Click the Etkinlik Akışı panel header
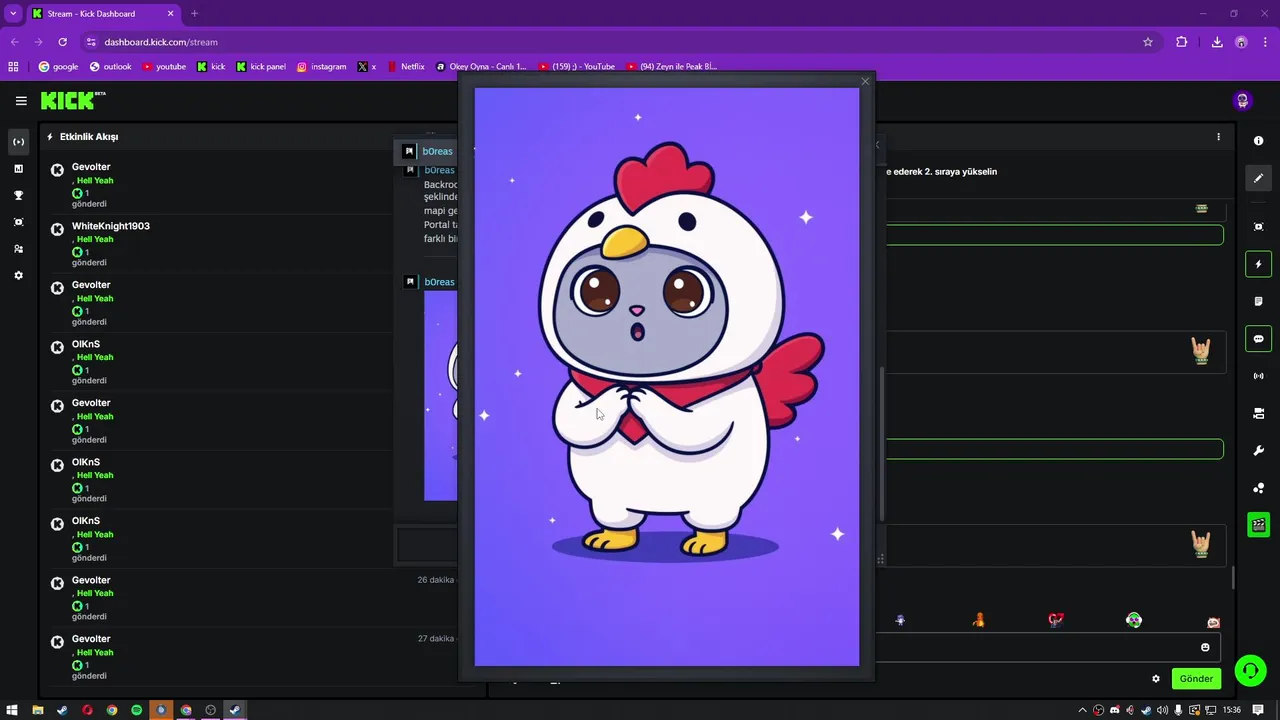 89,137
